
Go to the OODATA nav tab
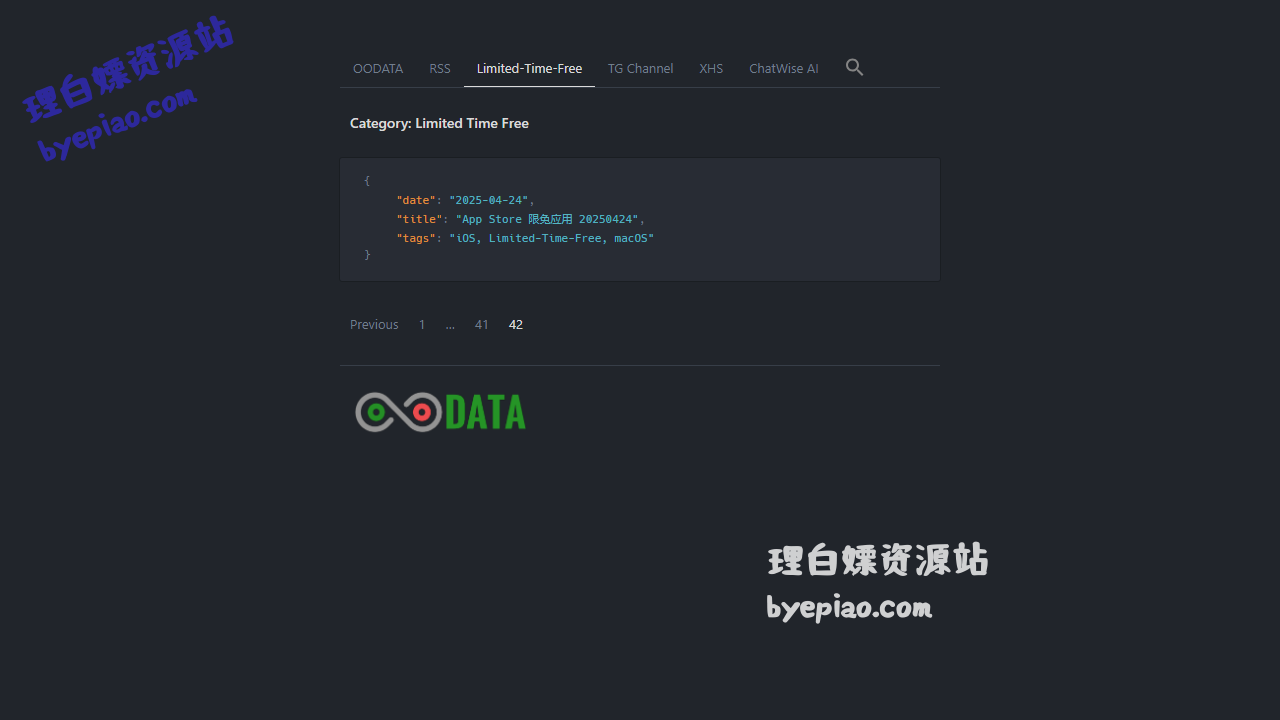tap(378, 69)
